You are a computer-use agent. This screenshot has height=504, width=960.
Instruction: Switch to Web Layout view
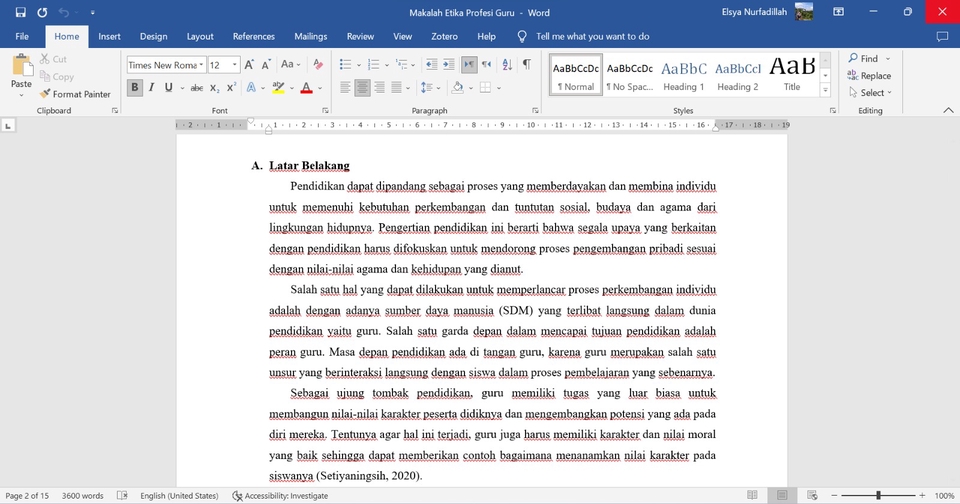coord(812,495)
